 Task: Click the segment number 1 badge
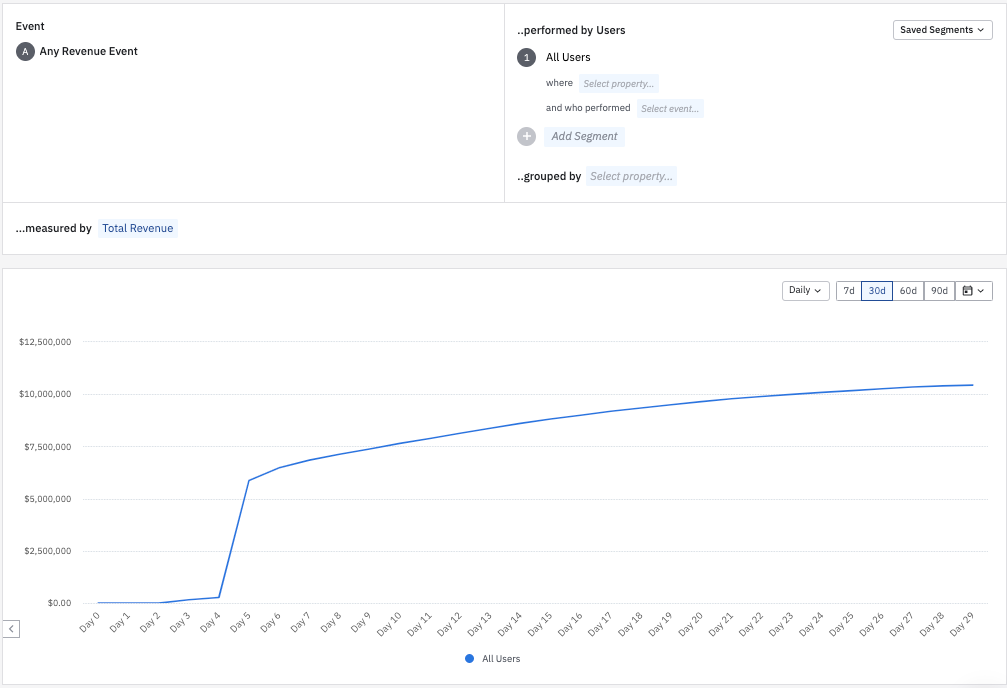(x=527, y=58)
